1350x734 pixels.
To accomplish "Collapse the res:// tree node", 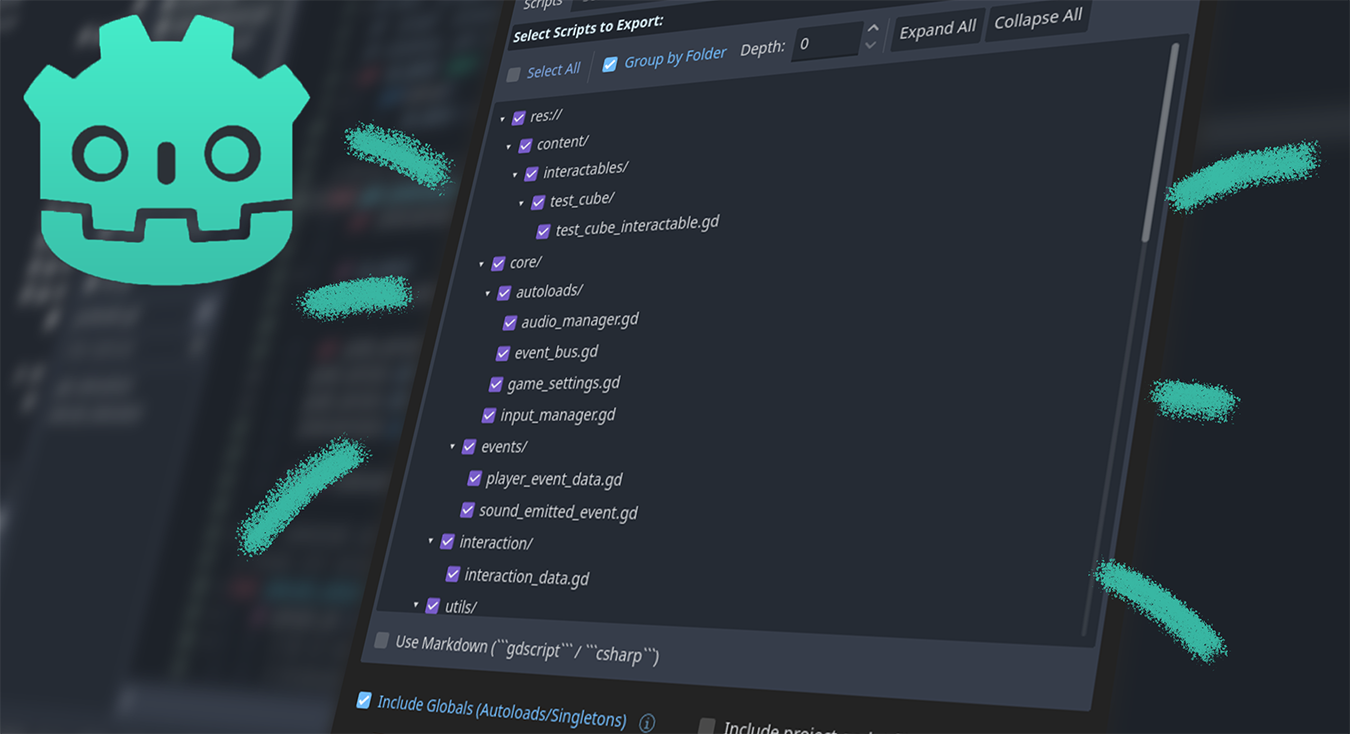I will pyautogui.click(x=502, y=118).
